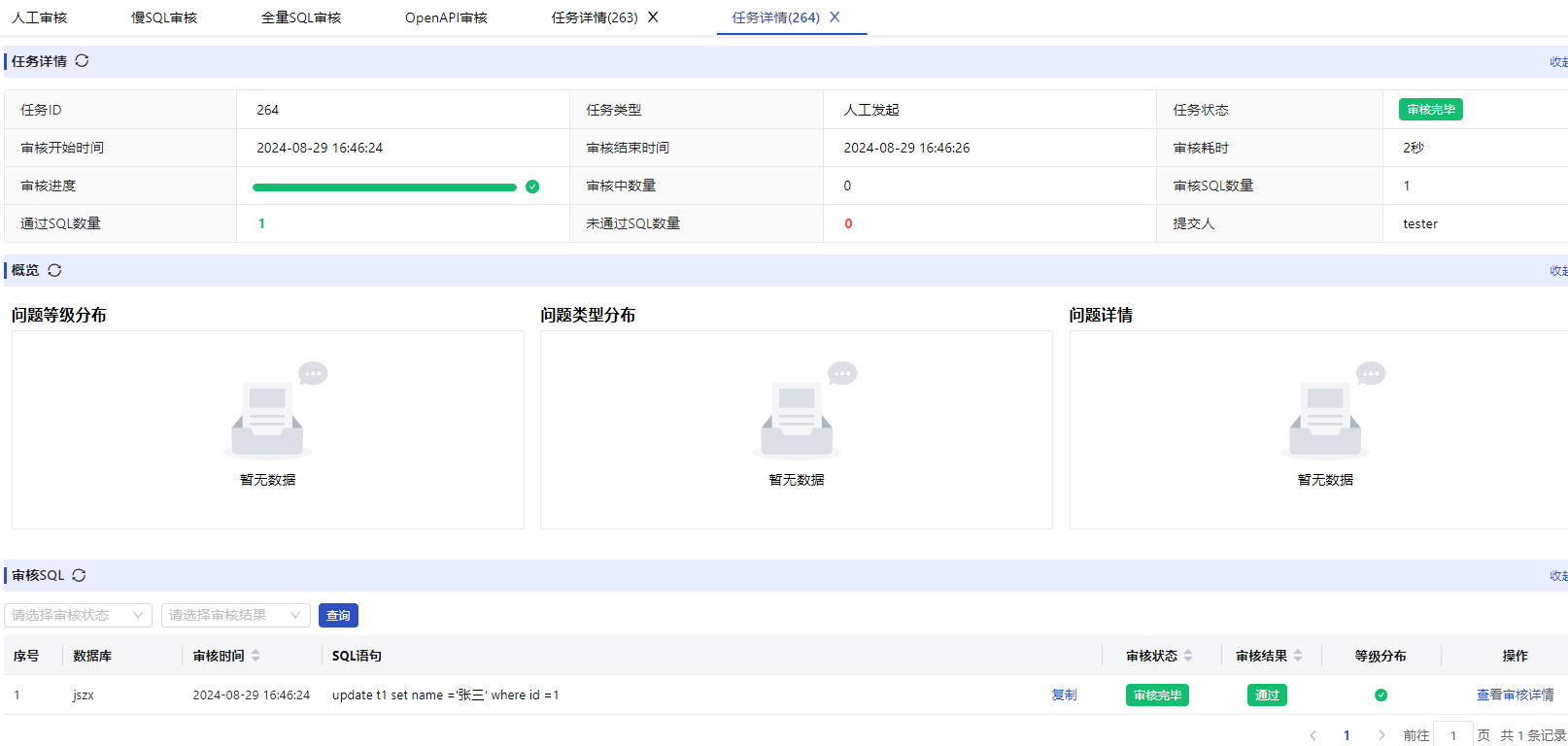Collapse the 概览 section
Viewport: 1568px width, 746px height.
coord(1558,271)
